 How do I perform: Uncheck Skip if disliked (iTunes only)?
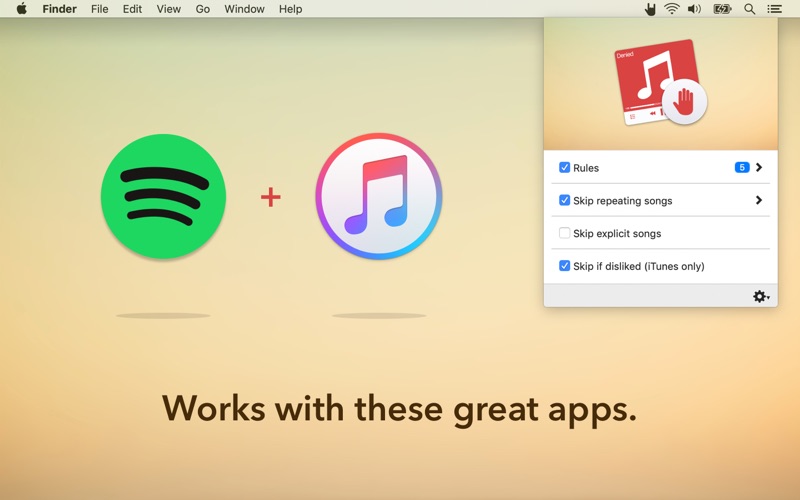[x=564, y=266]
